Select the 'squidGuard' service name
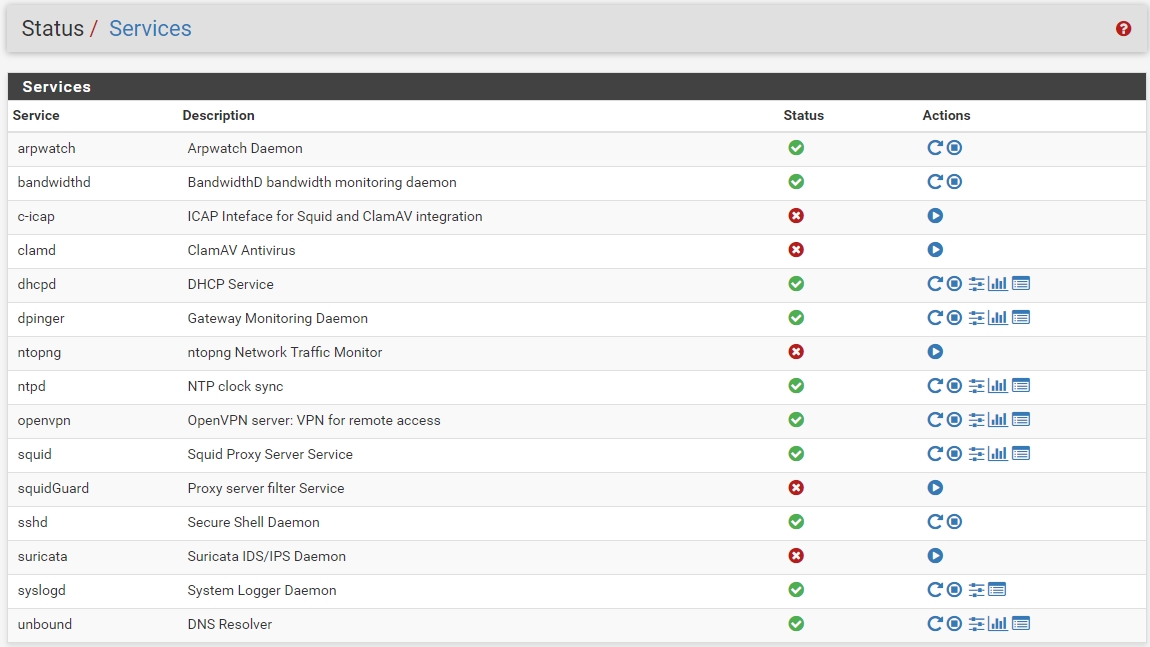 [53, 489]
